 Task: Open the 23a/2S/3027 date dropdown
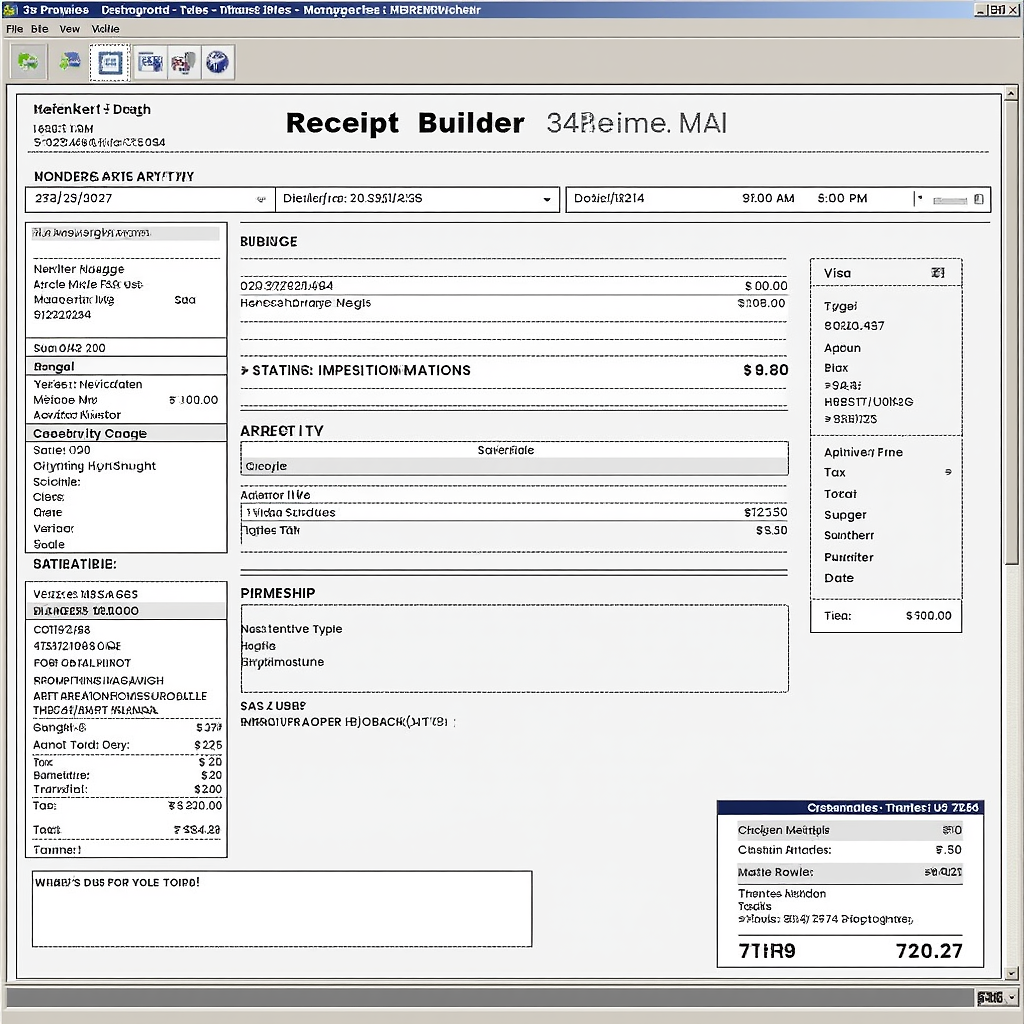pyautogui.click(x=261, y=199)
